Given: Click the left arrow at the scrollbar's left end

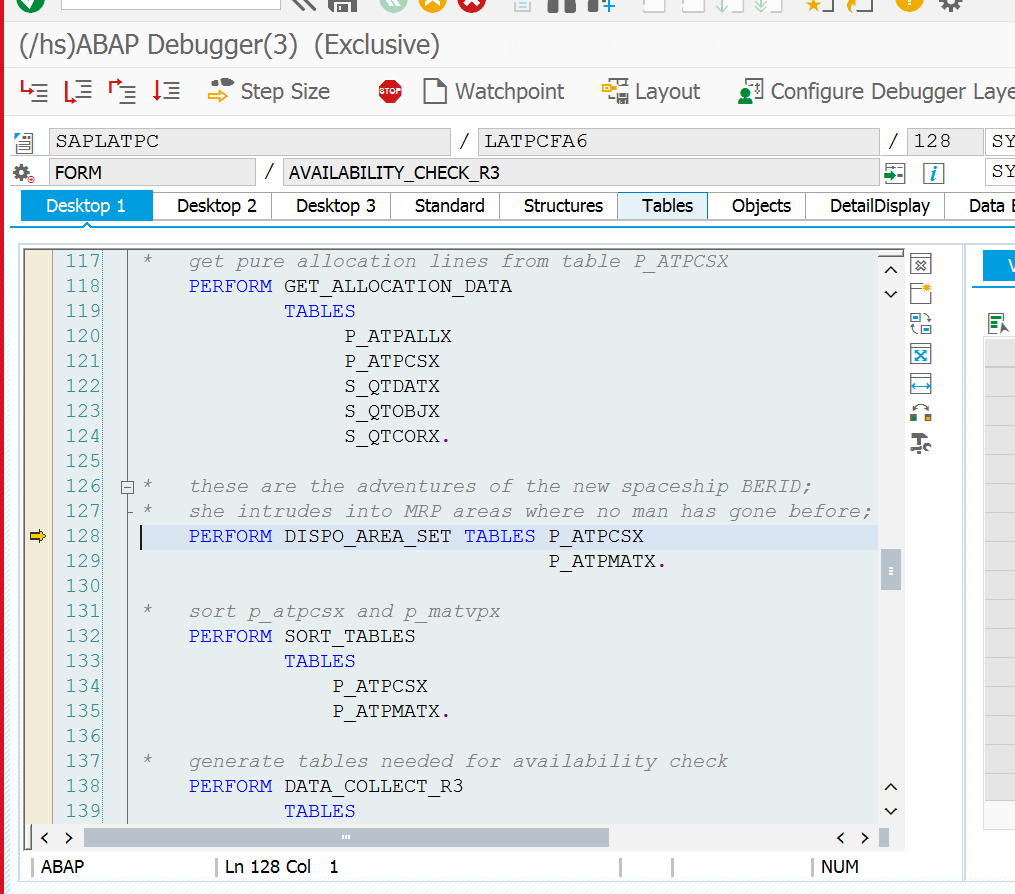Looking at the screenshot, I should coord(45,838).
